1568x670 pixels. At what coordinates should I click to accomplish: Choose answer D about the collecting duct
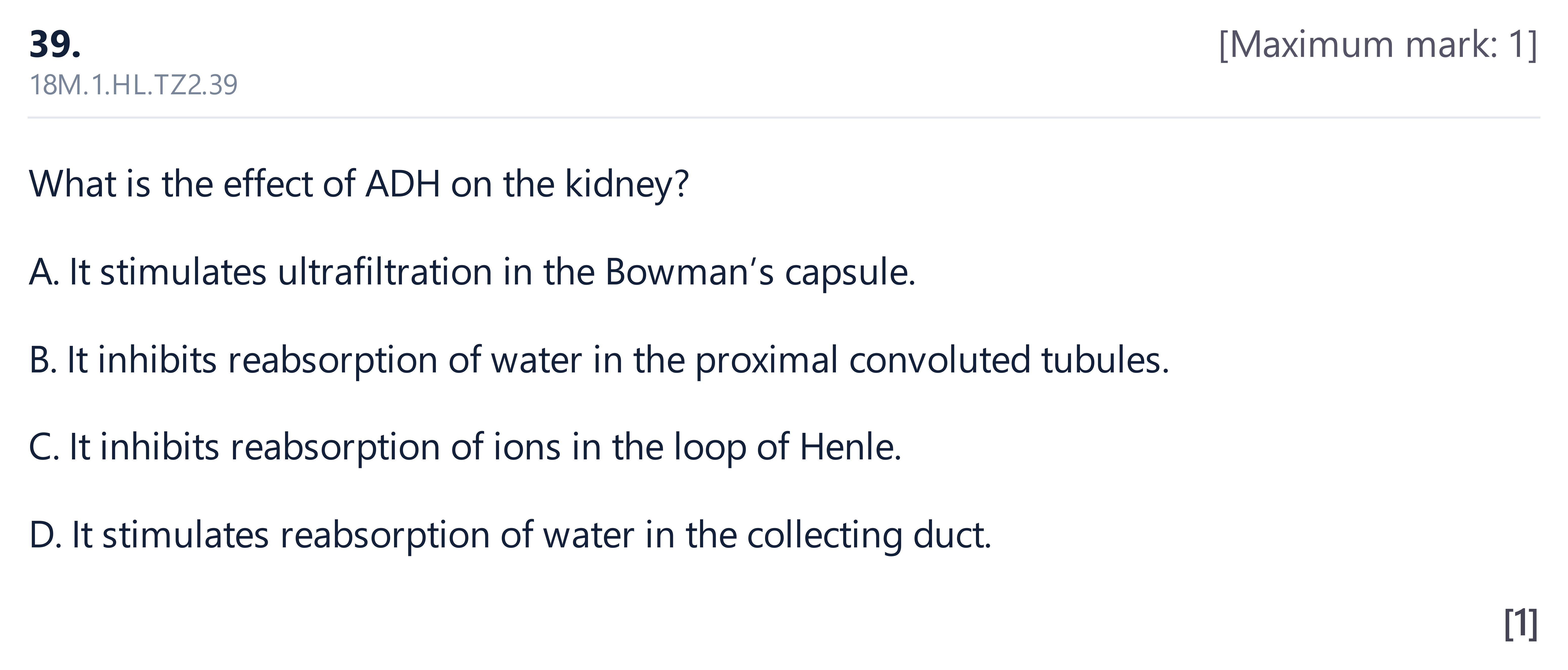point(510,535)
